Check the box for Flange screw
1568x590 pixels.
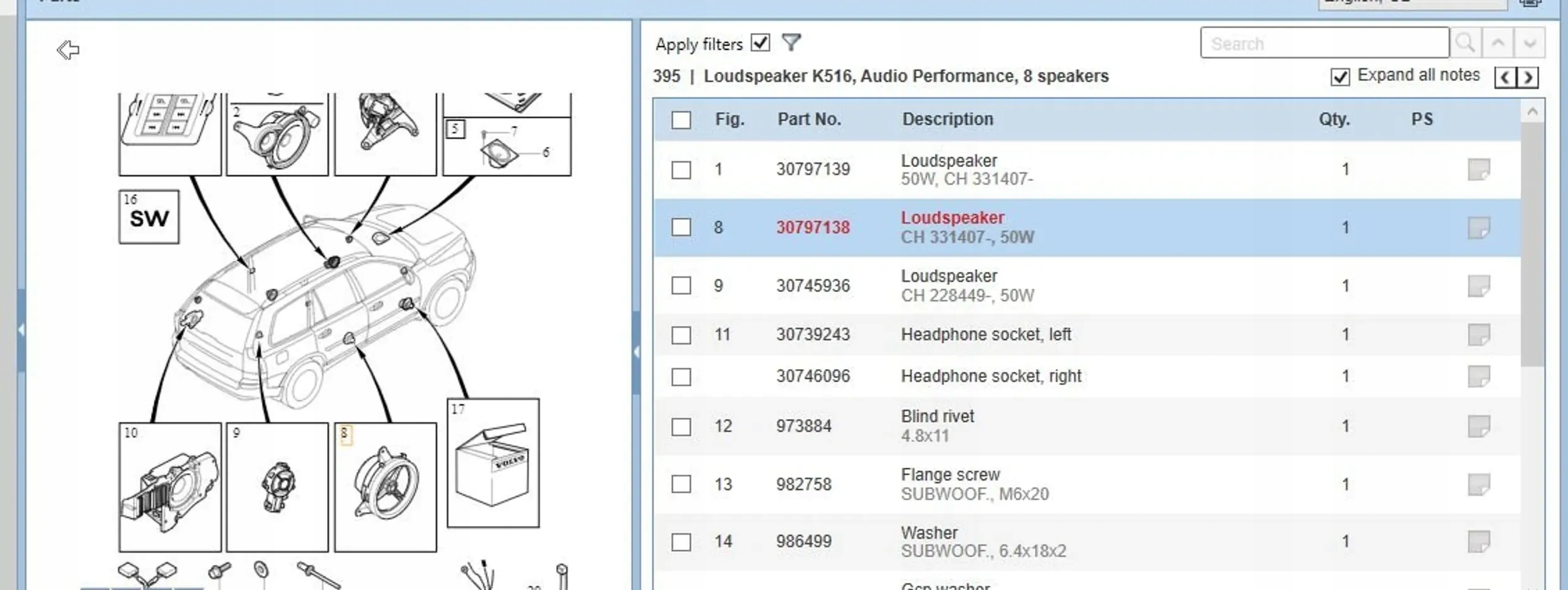(681, 485)
